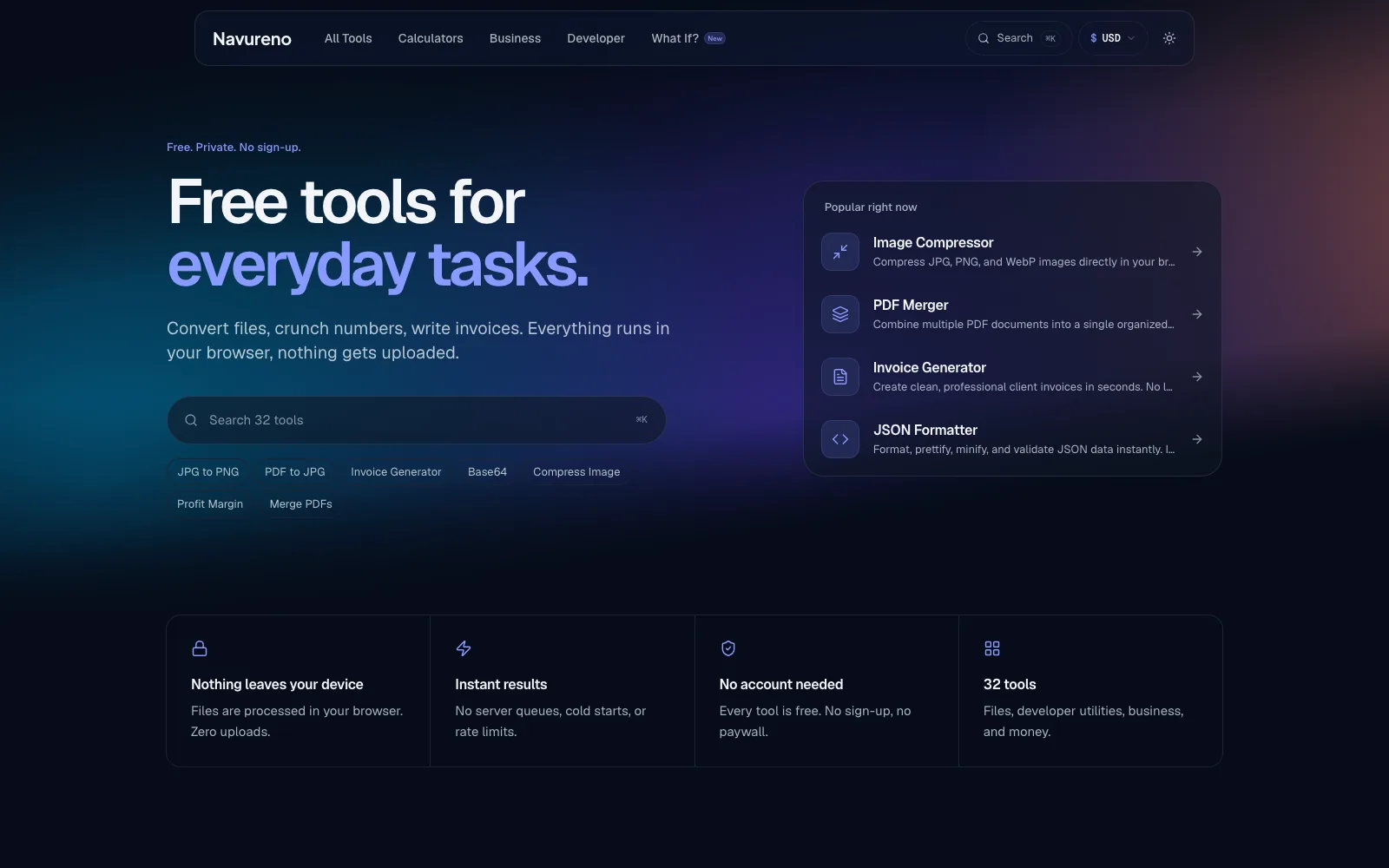This screenshot has height=868, width=1389.
Task: Click the arrow next to Invoice Generator
Action: (x=1197, y=377)
